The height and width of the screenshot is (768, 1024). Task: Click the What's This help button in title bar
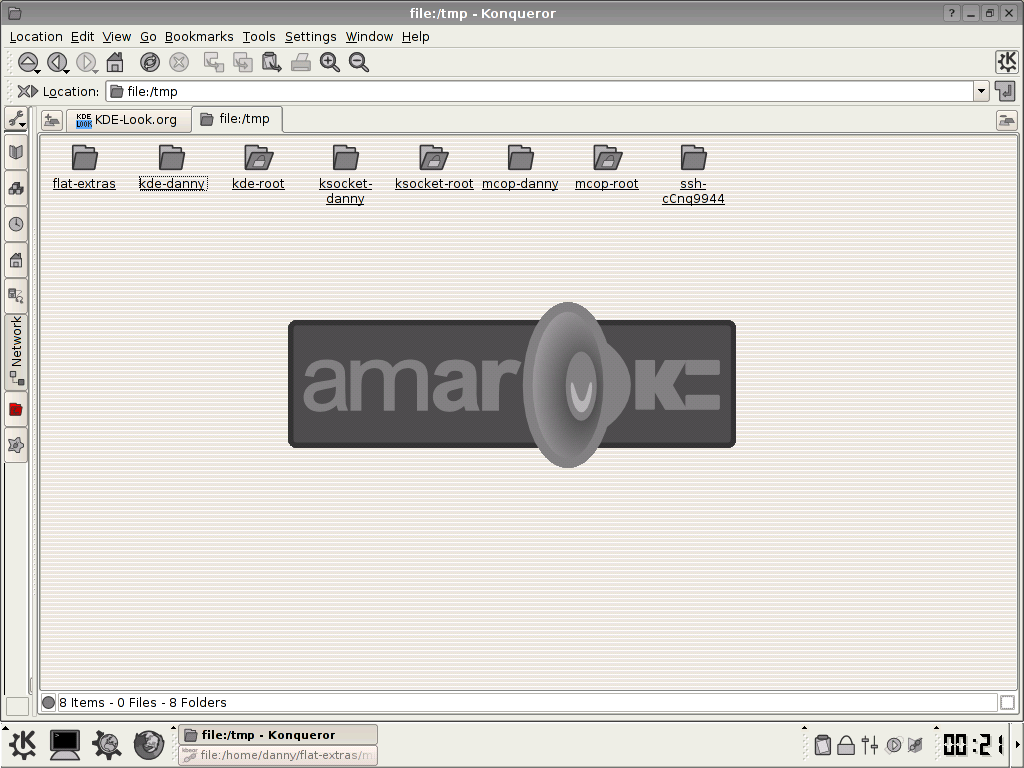952,13
